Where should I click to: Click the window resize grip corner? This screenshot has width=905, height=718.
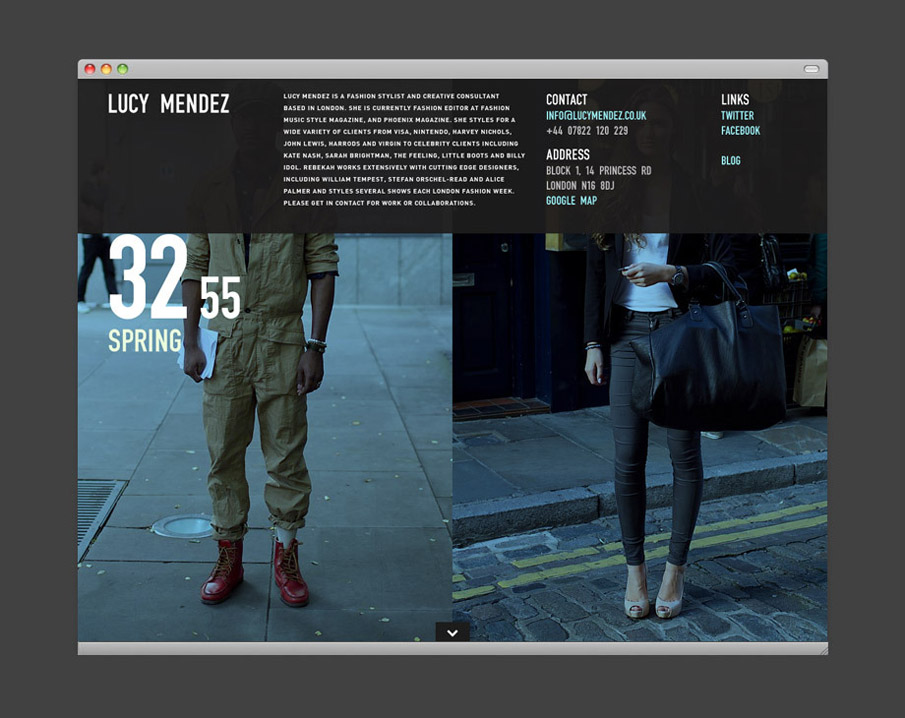[822, 650]
